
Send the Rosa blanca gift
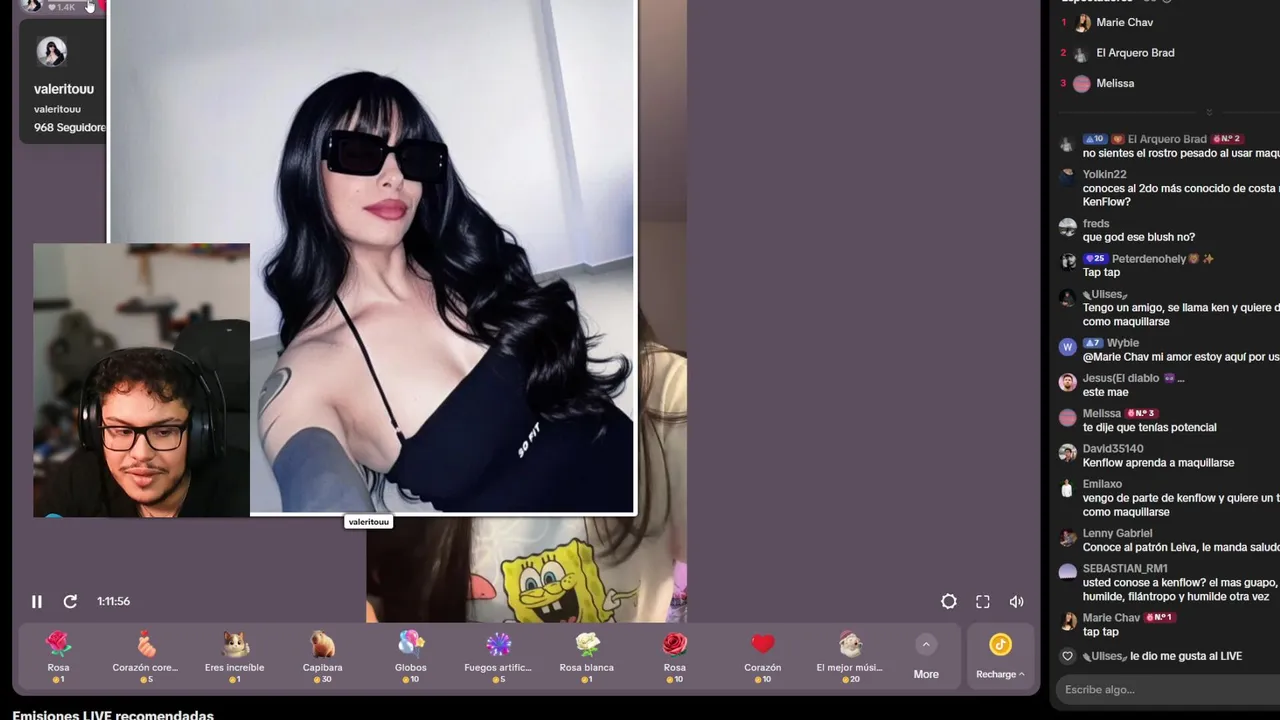tap(587, 657)
